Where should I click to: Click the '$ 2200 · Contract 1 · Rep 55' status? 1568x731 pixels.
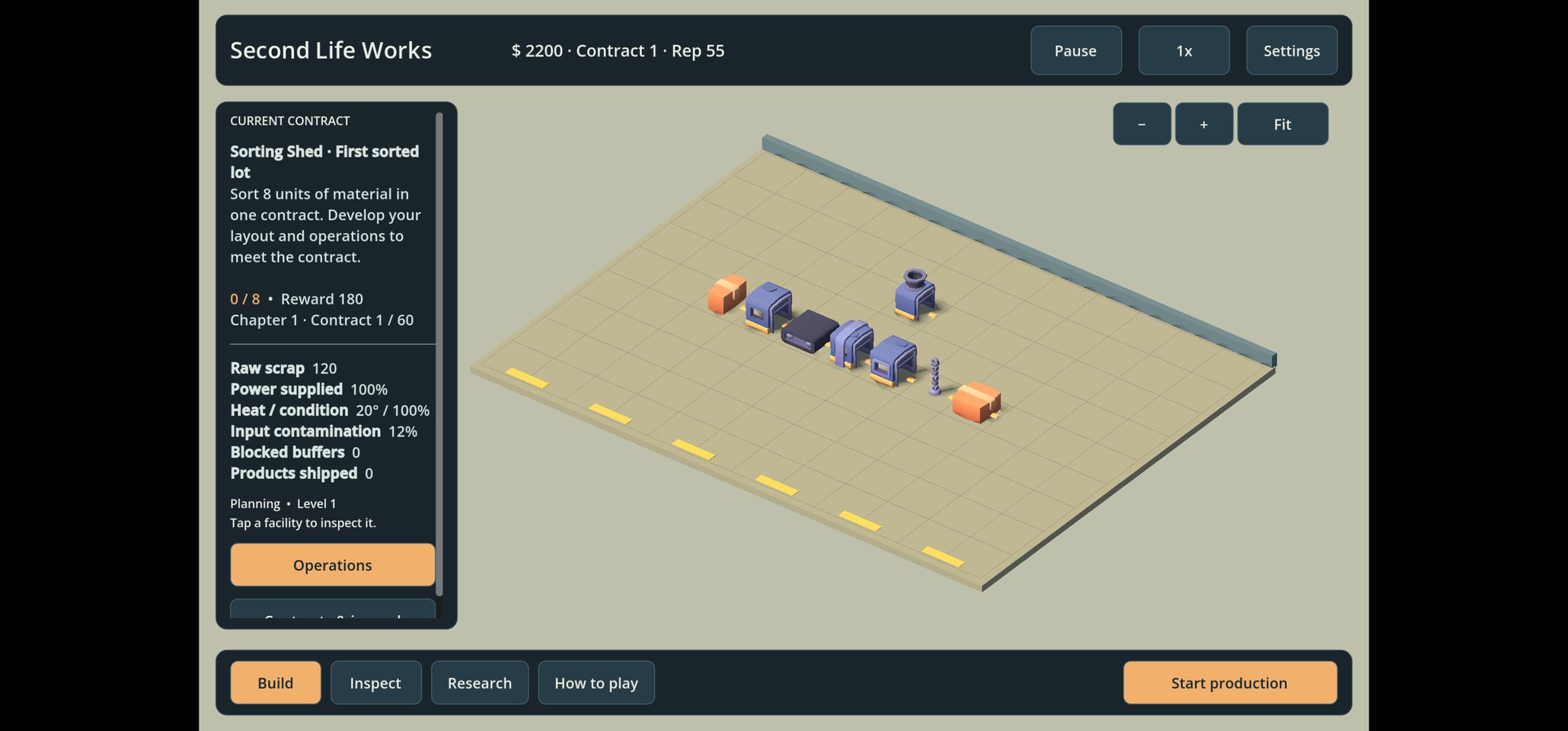[x=618, y=51]
